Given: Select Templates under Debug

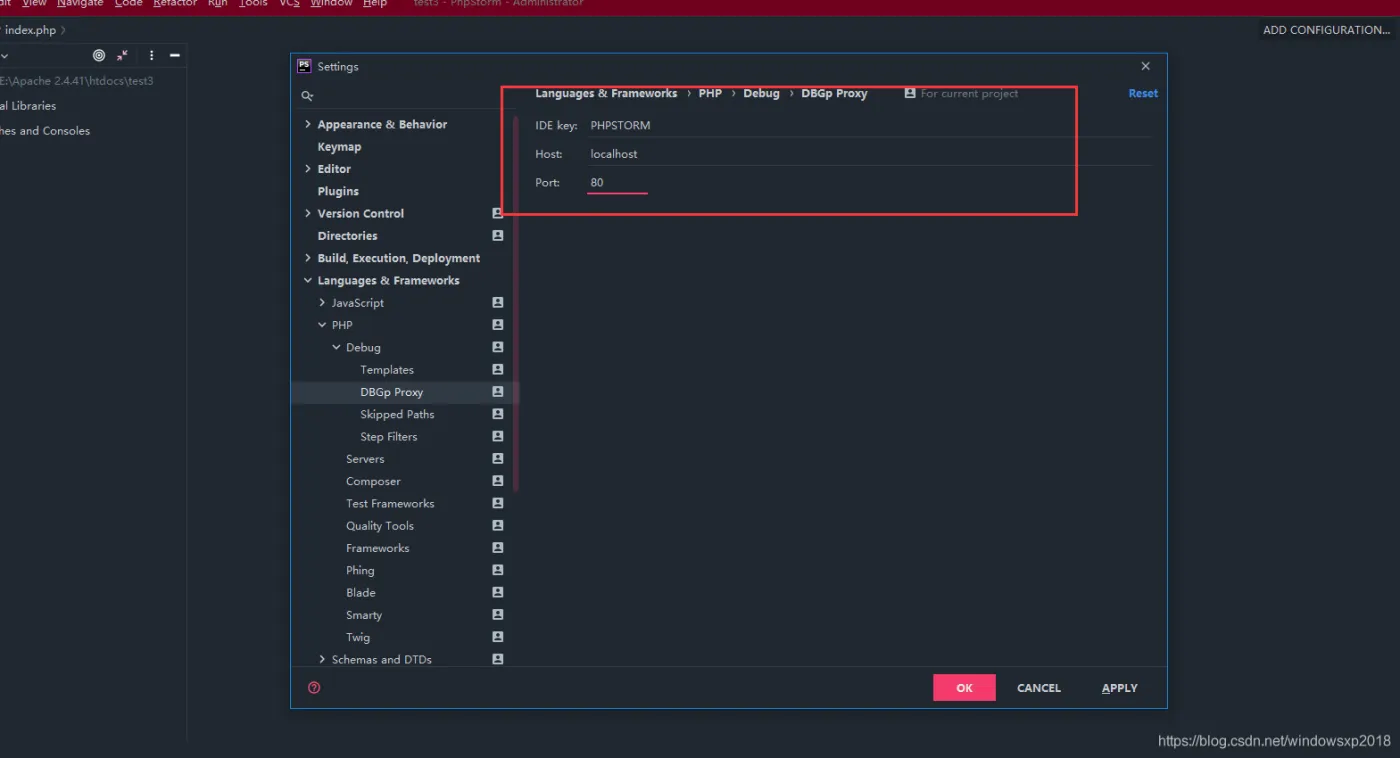Looking at the screenshot, I should pos(387,370).
